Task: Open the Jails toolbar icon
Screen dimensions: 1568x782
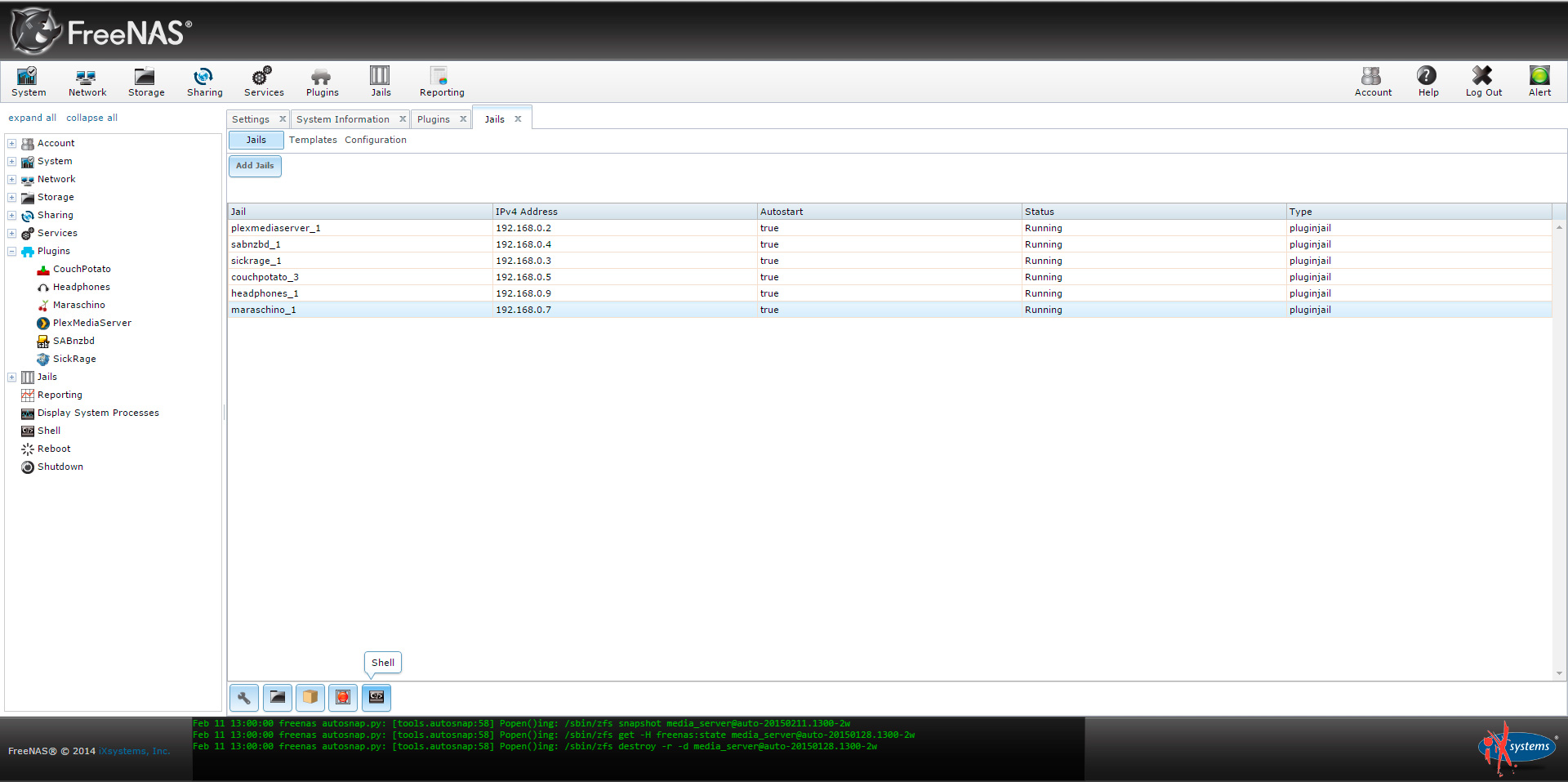Action: point(381,82)
